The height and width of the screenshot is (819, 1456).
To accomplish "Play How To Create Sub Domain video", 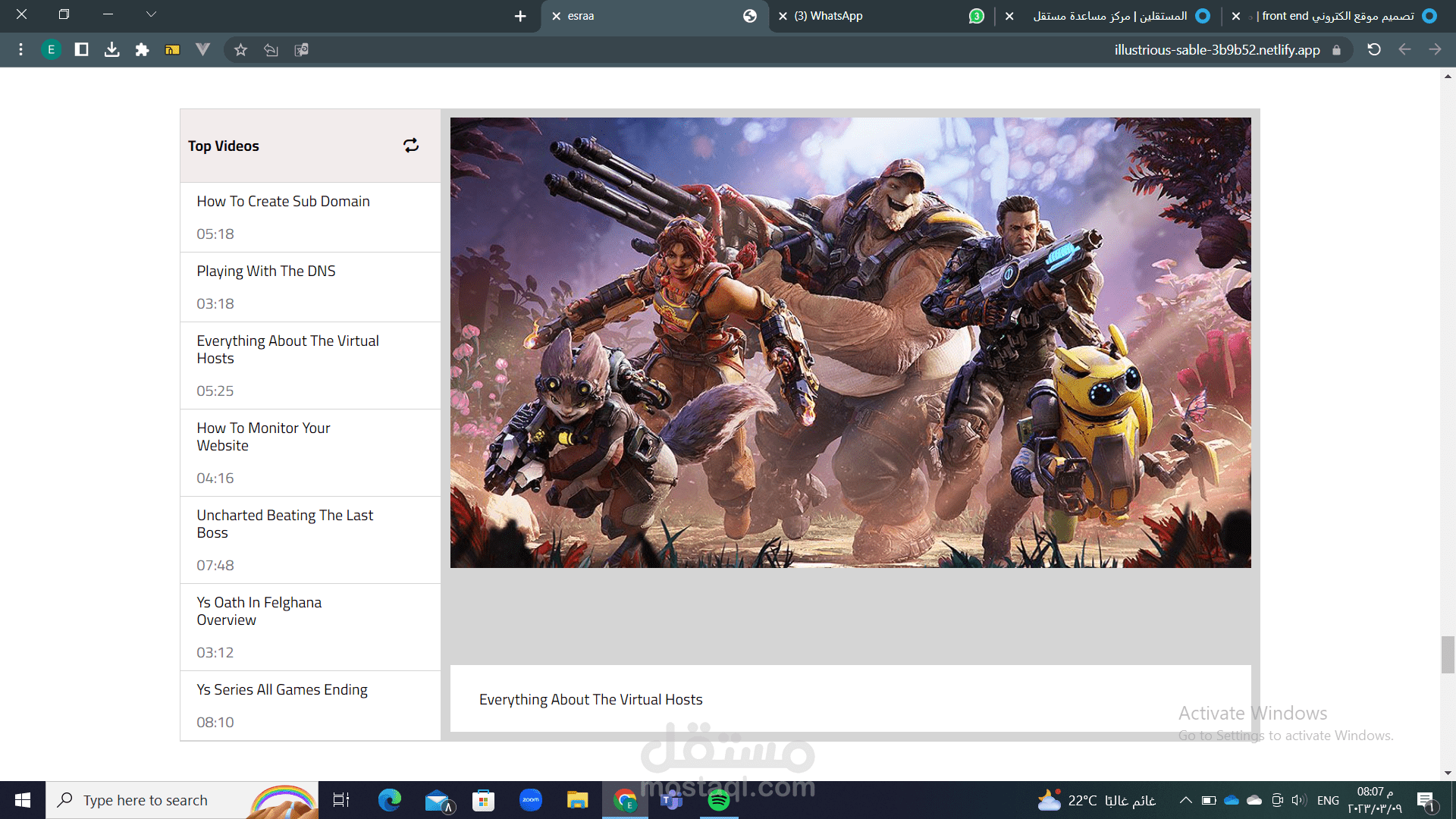I will click(310, 218).
